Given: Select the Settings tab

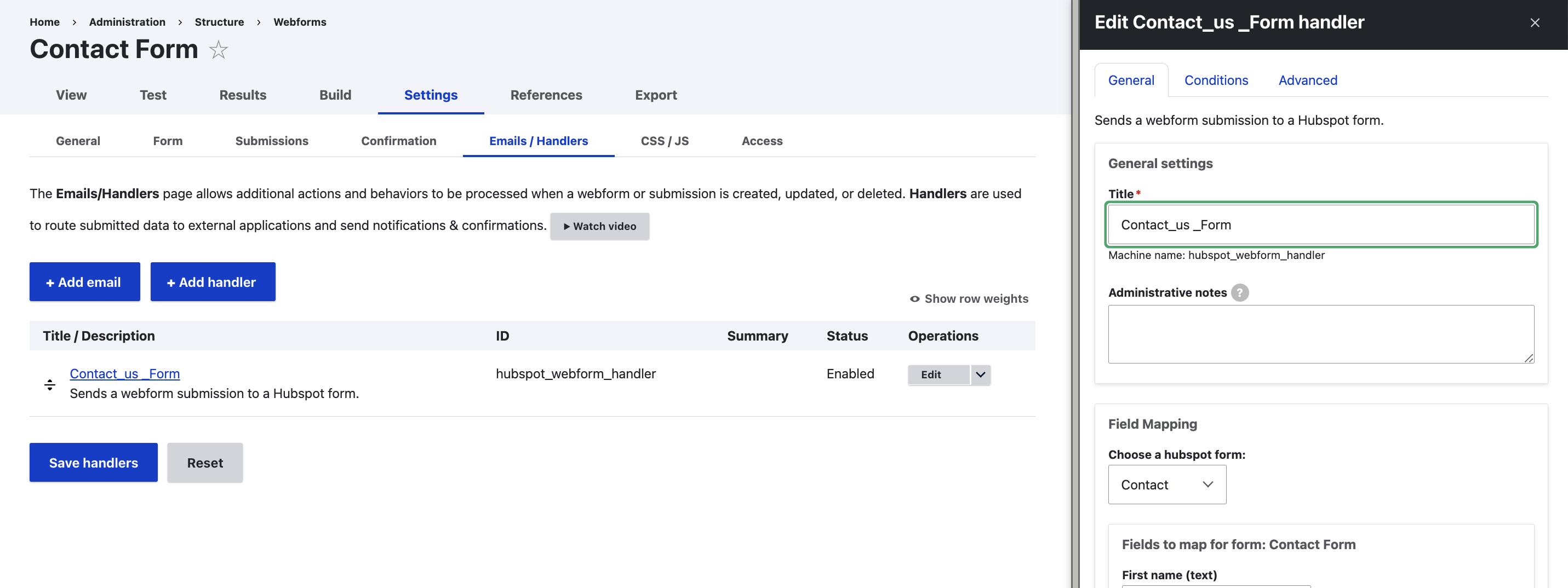Looking at the screenshot, I should point(430,95).
